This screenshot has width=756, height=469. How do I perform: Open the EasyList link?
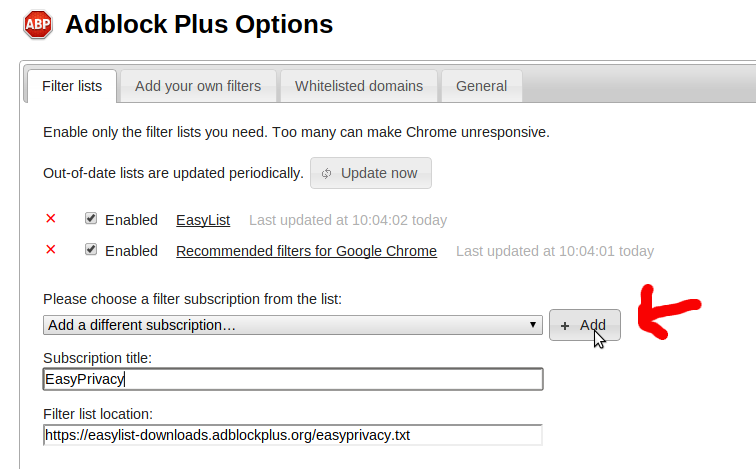(x=203, y=220)
